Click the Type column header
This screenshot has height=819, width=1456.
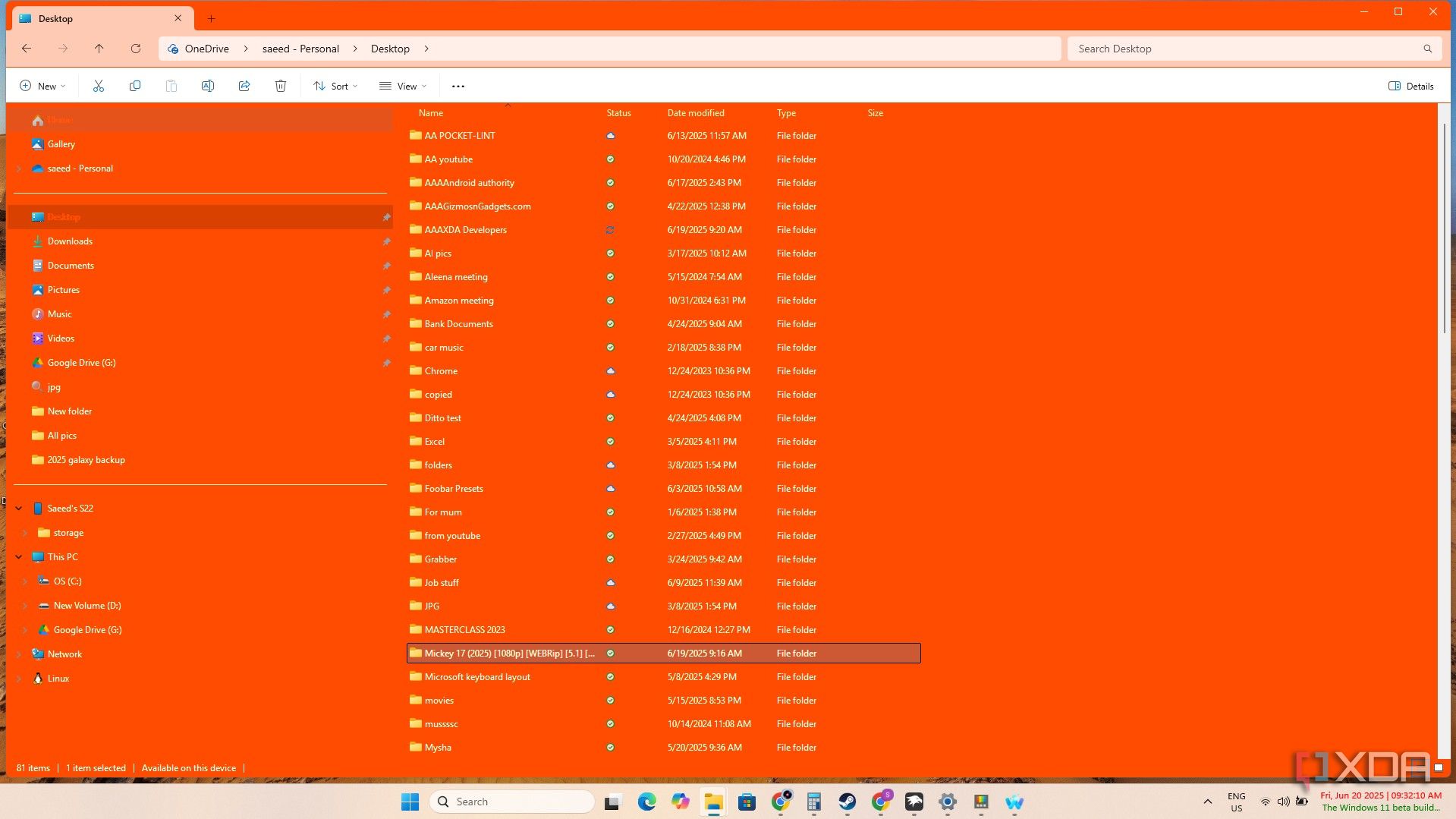click(x=786, y=113)
